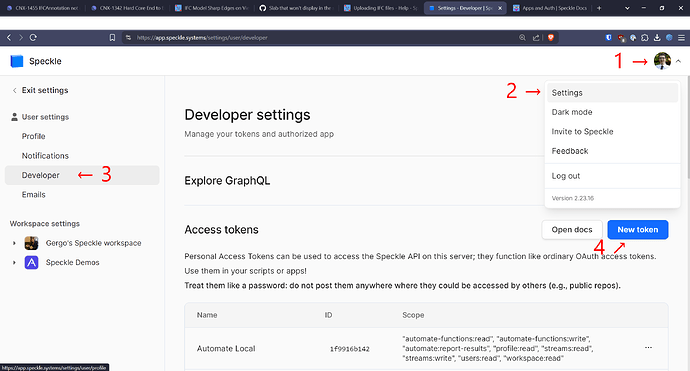Switch to IFC Model Sharp Edges tab

click(x=212, y=8)
